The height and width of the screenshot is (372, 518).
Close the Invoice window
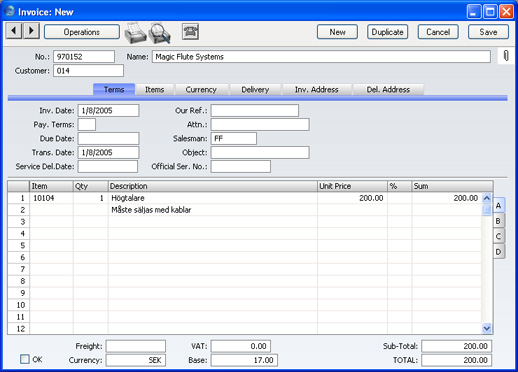point(506,12)
